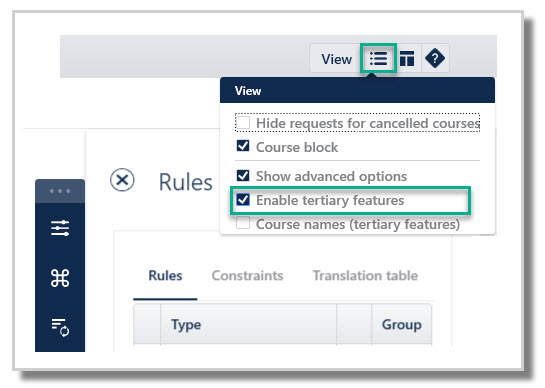Select the command symbol sidebar icon
The height and width of the screenshot is (388, 545).
click(x=60, y=278)
